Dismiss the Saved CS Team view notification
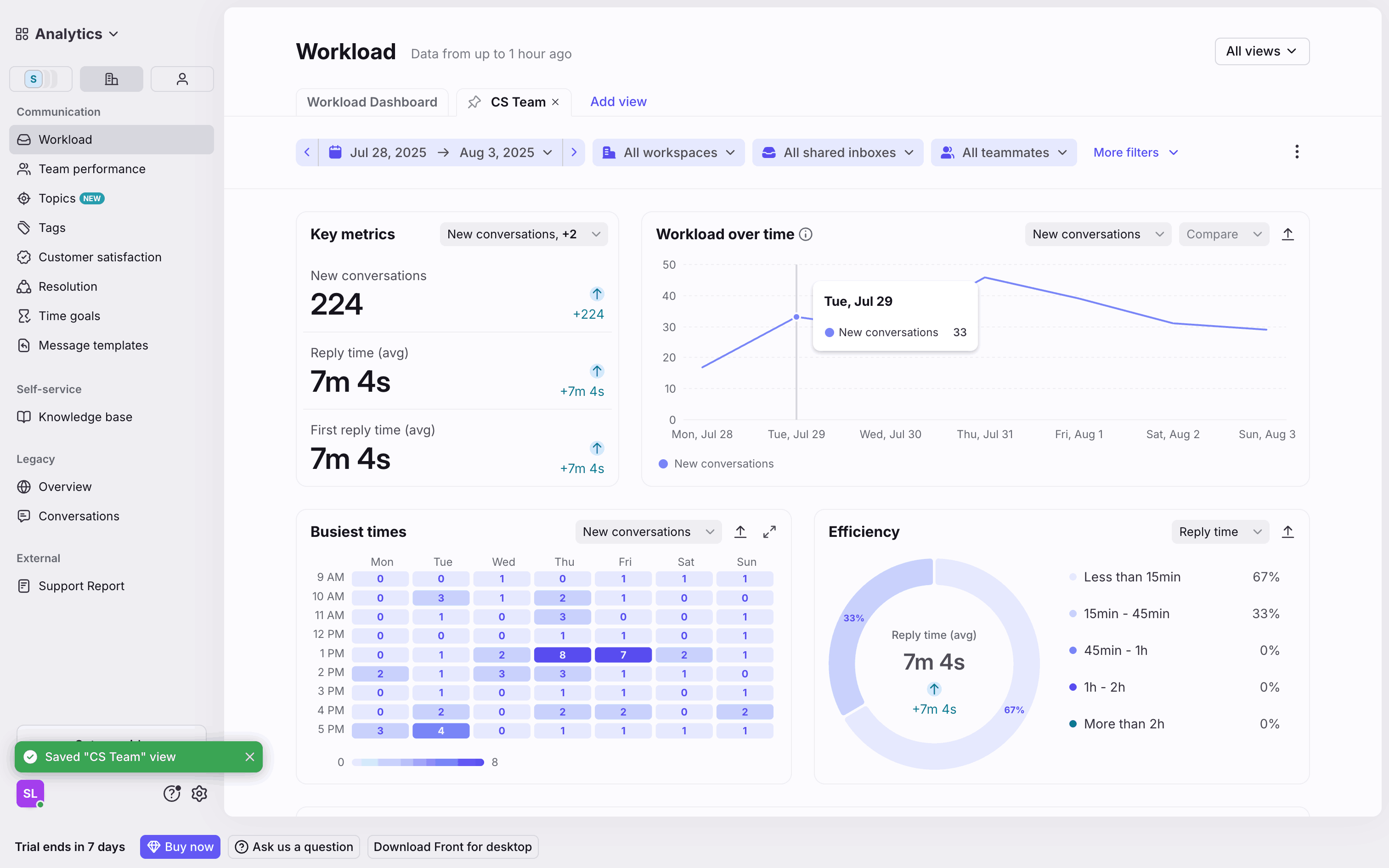This screenshot has width=1389, height=868. point(250,757)
